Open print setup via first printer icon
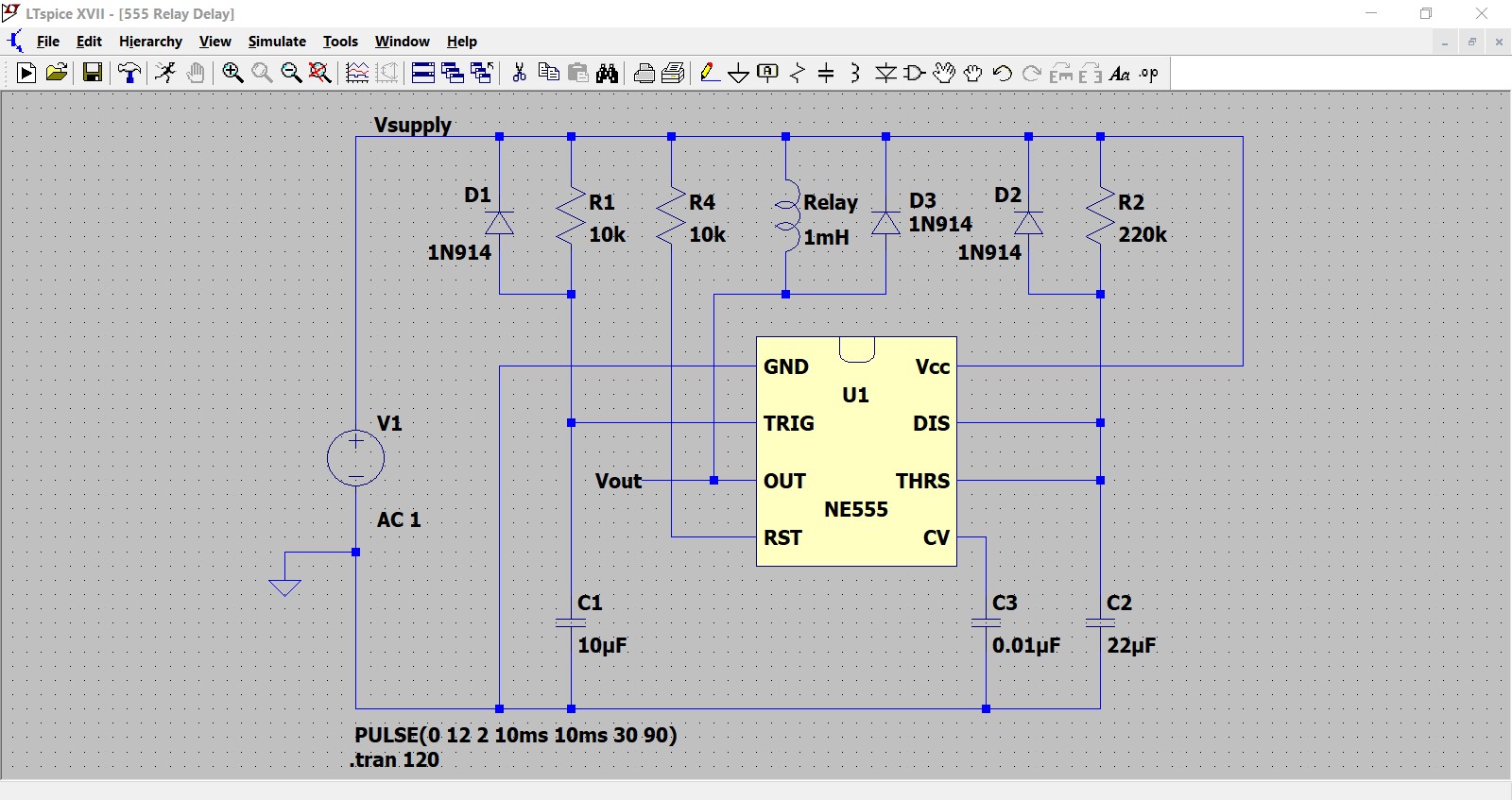Image resolution: width=1512 pixels, height=800 pixels. pyautogui.click(x=644, y=73)
